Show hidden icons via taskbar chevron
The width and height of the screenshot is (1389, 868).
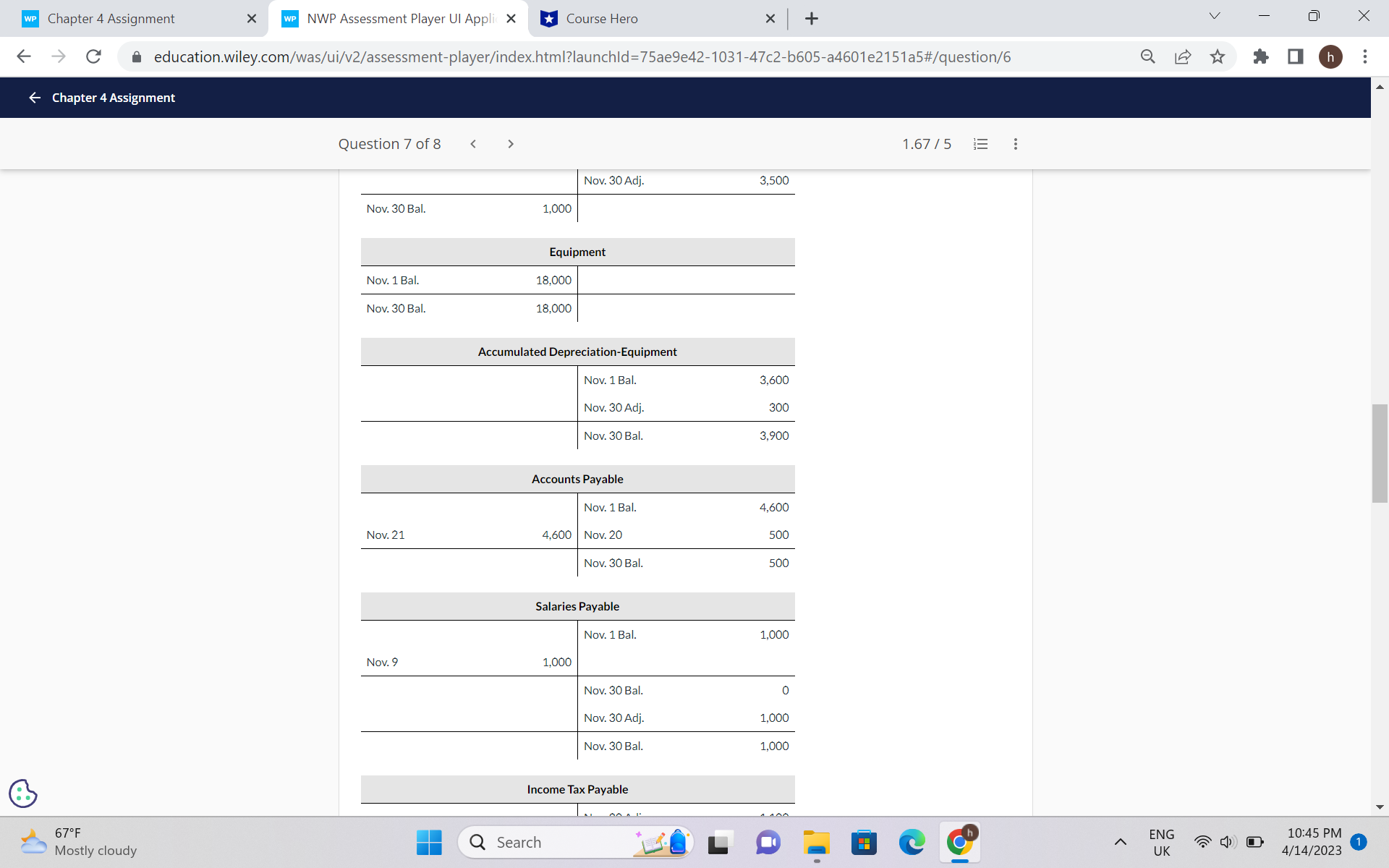1121,842
